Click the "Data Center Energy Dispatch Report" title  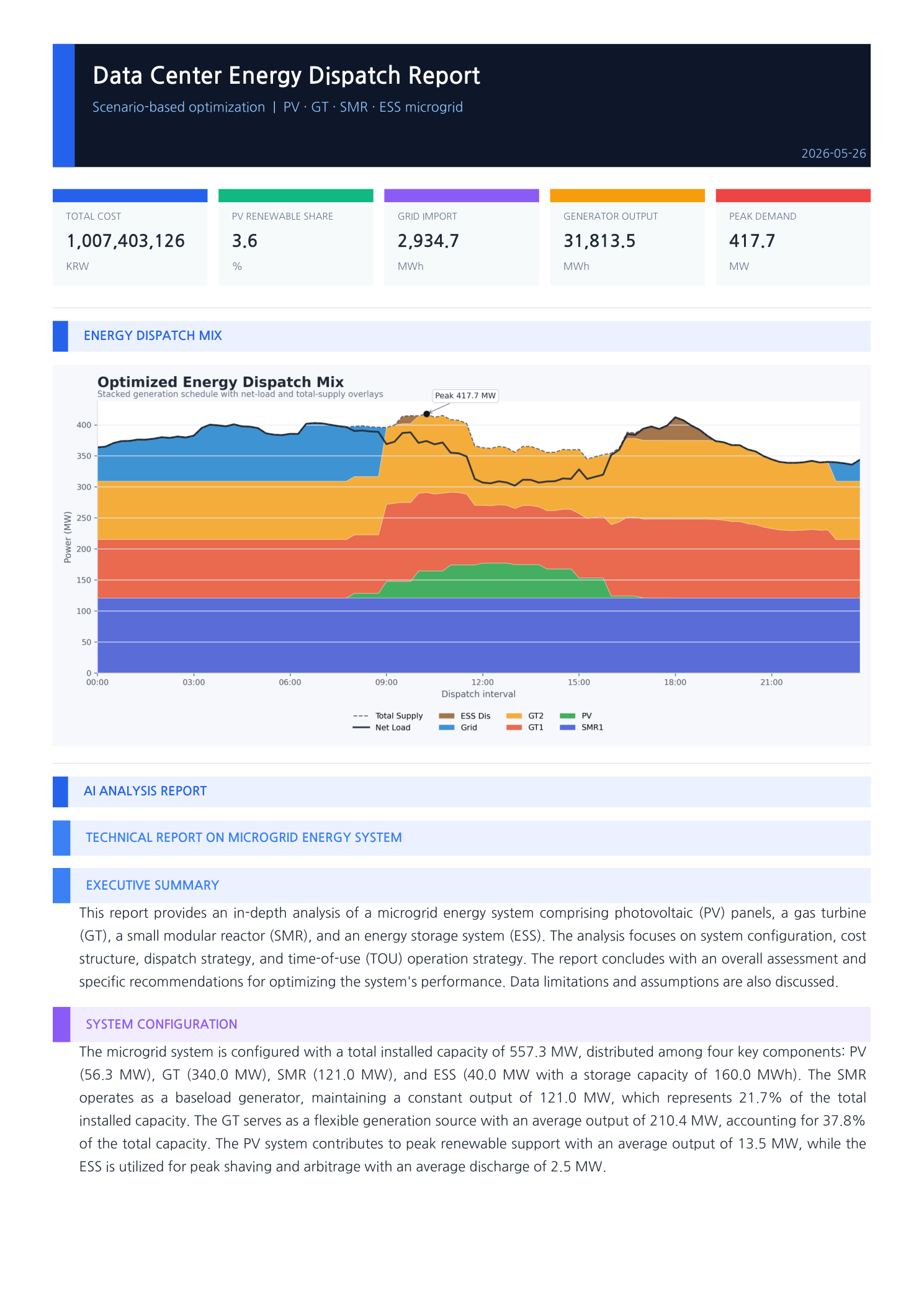pos(286,76)
